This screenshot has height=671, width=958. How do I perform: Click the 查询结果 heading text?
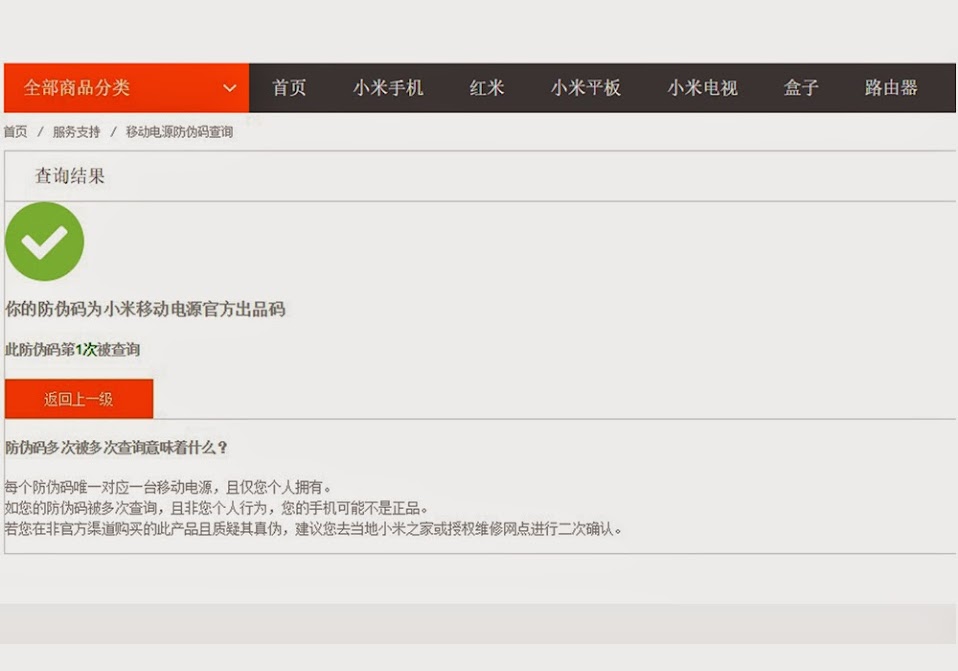[x=70, y=176]
